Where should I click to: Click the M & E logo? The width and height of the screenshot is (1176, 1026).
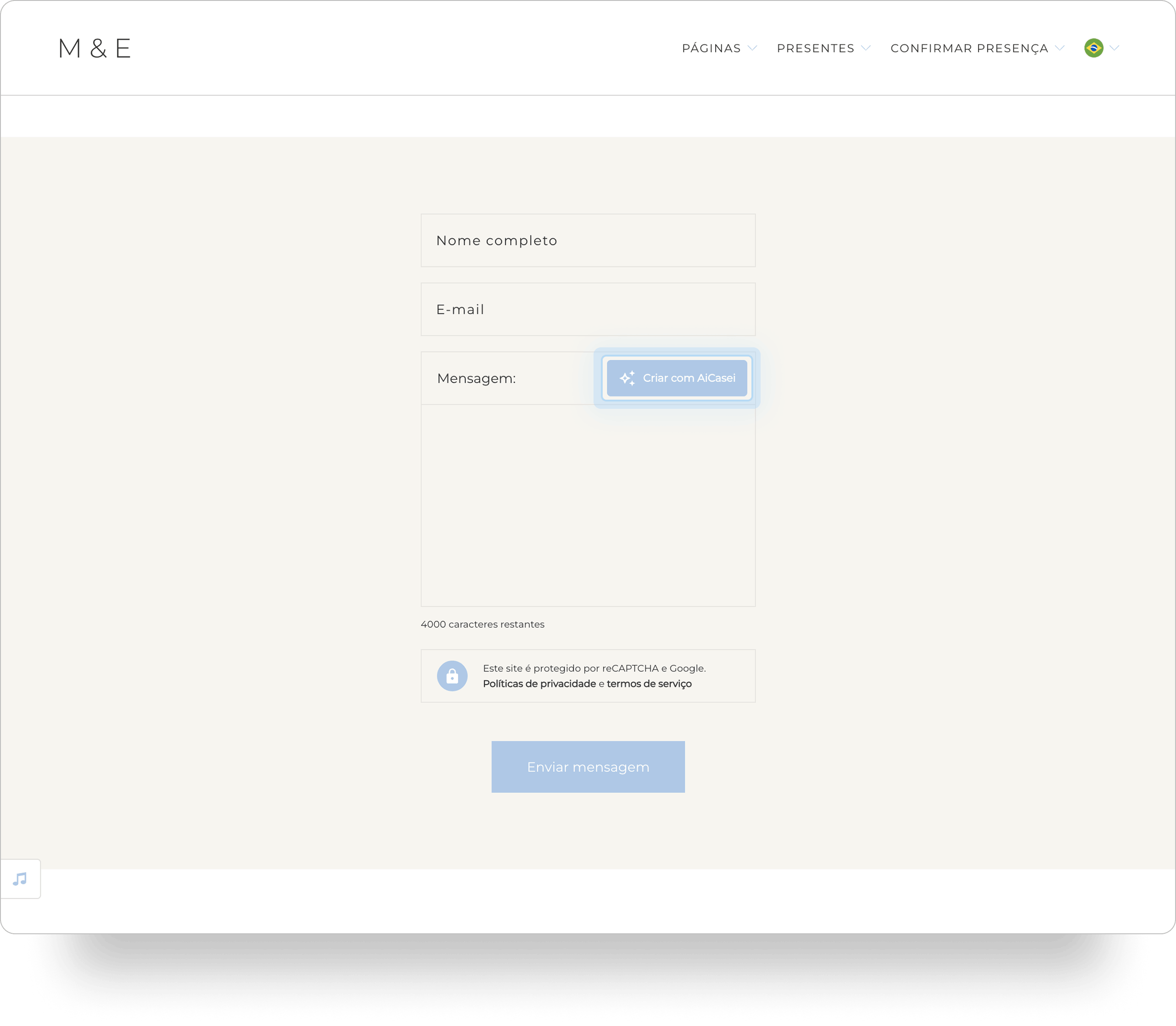pos(95,49)
